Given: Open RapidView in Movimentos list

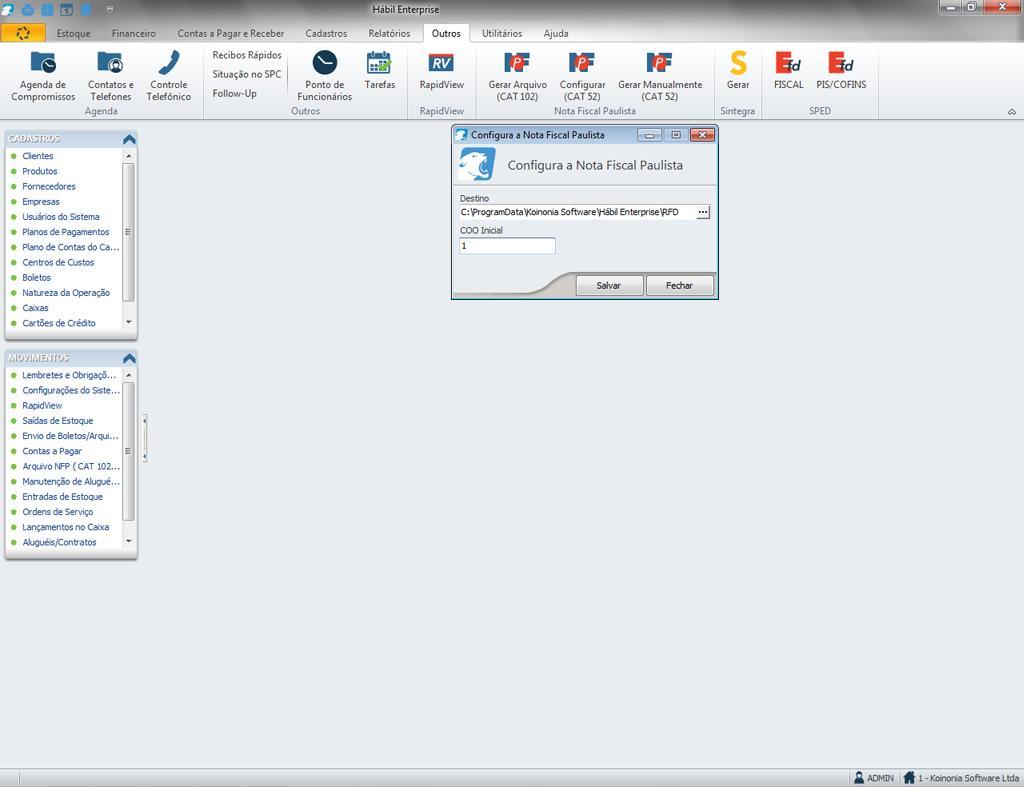Looking at the screenshot, I should tap(42, 406).
